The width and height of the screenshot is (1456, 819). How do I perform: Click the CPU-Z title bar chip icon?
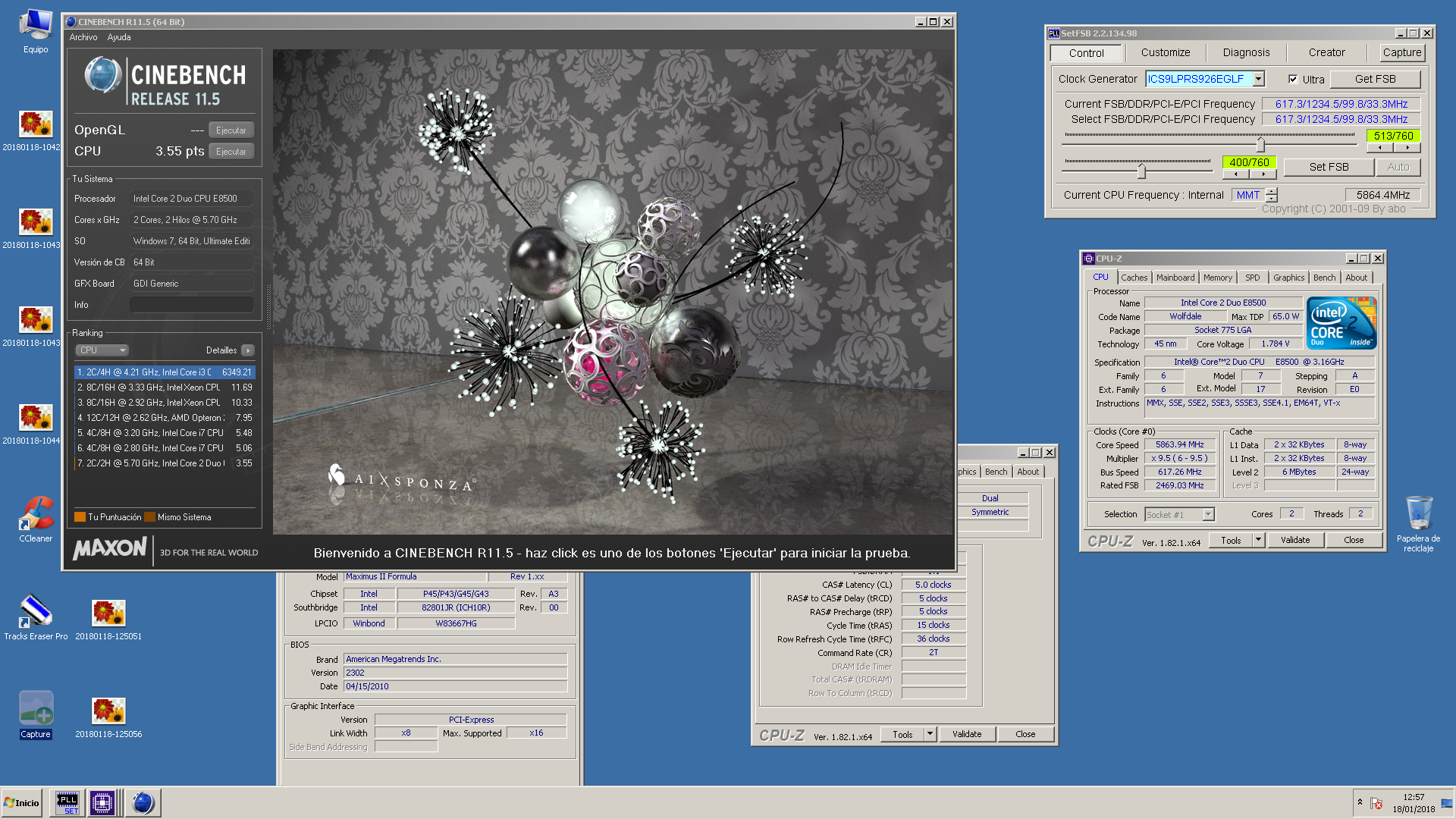pos(1089,259)
